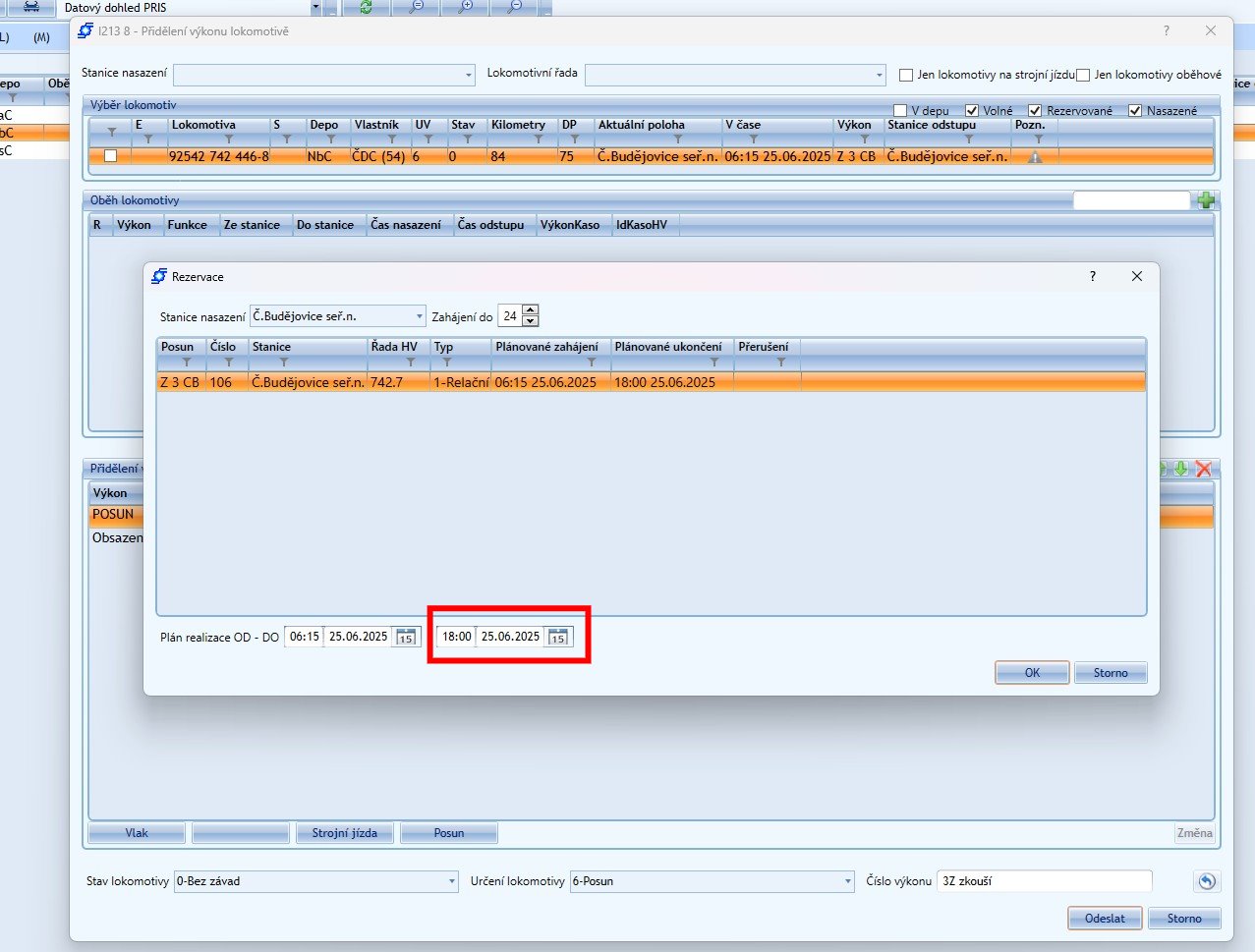Expand Stanice nasazení dropdown in Rezervace dialog
Viewport: 1255px width, 952px height.
tap(419, 316)
